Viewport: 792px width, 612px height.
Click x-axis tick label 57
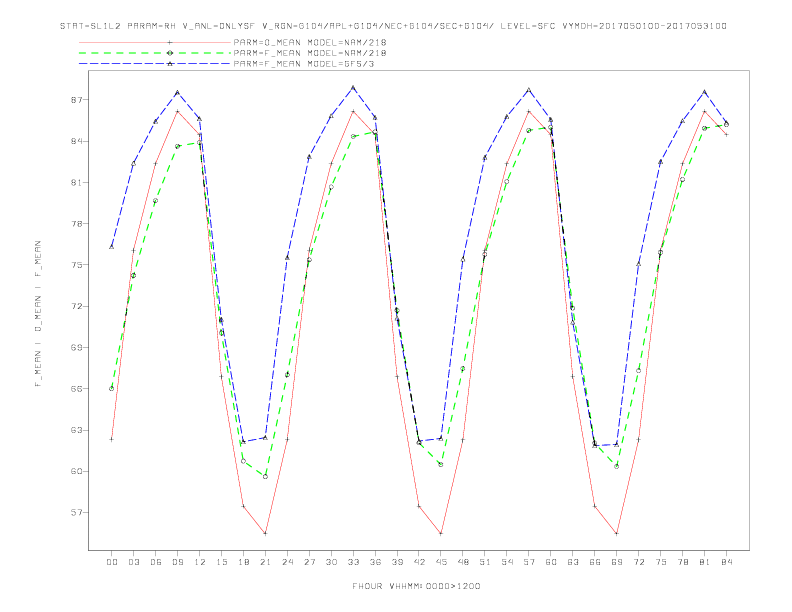[529, 562]
